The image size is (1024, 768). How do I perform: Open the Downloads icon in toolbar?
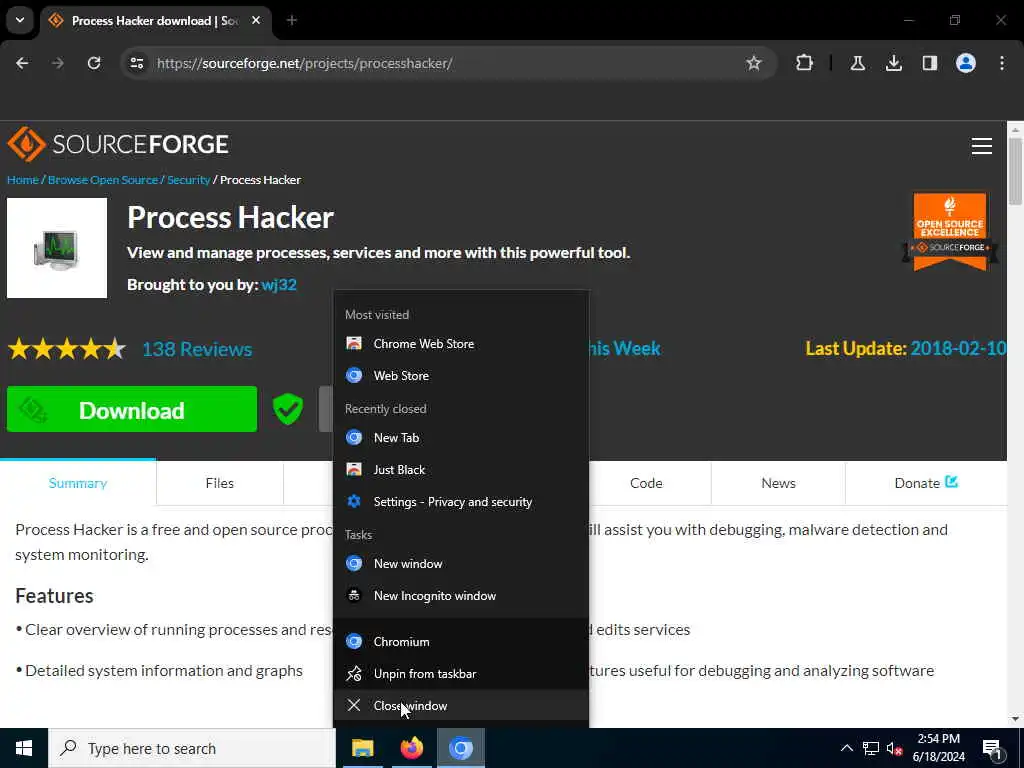click(893, 63)
